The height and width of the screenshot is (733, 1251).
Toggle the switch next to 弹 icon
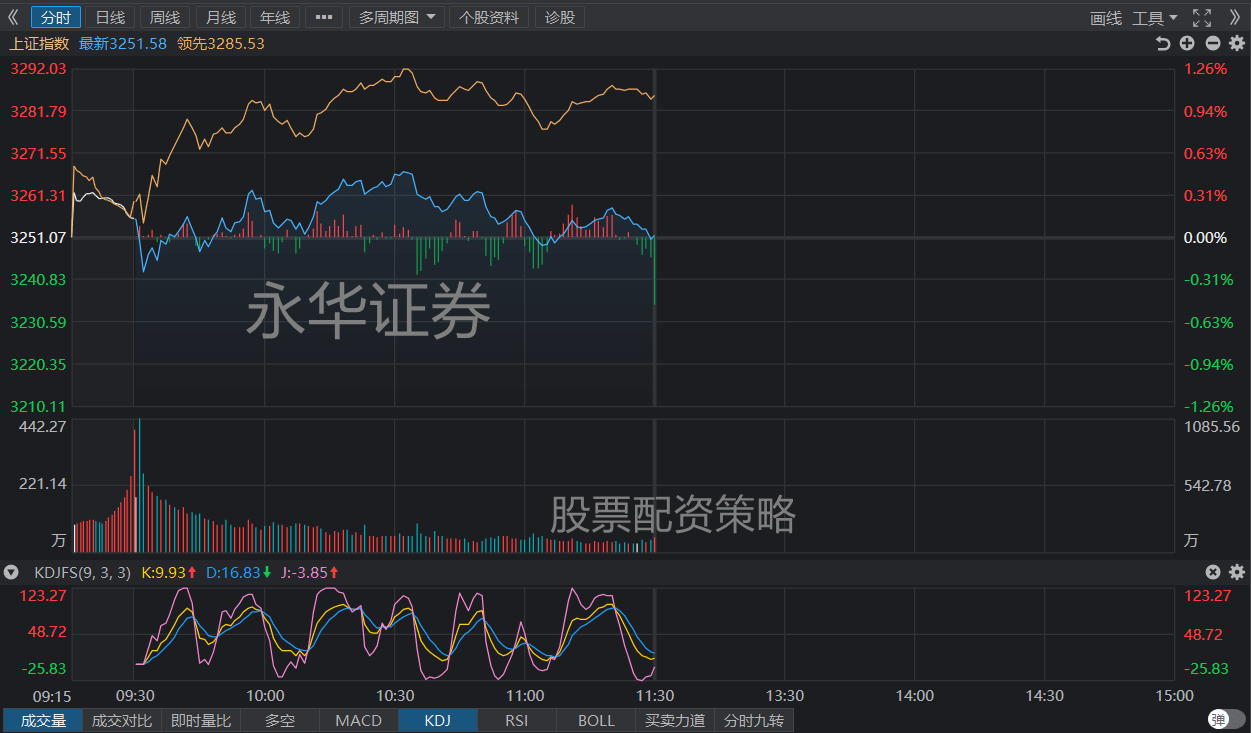click(x=1227, y=719)
